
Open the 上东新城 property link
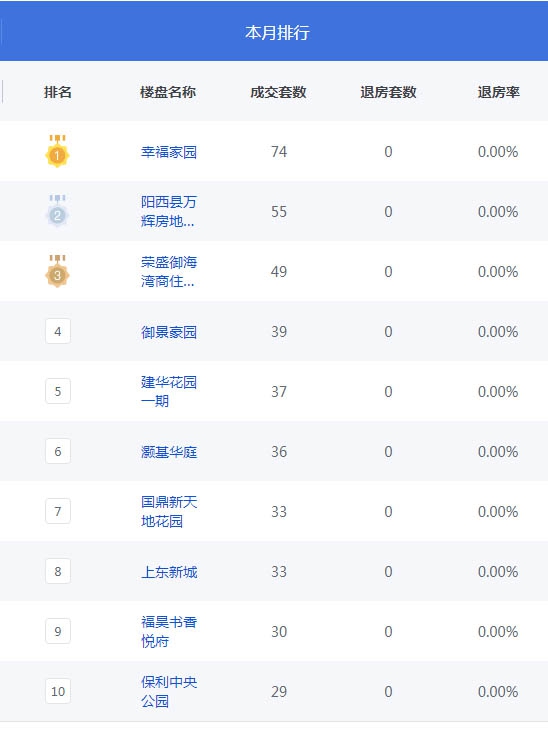[169, 572]
